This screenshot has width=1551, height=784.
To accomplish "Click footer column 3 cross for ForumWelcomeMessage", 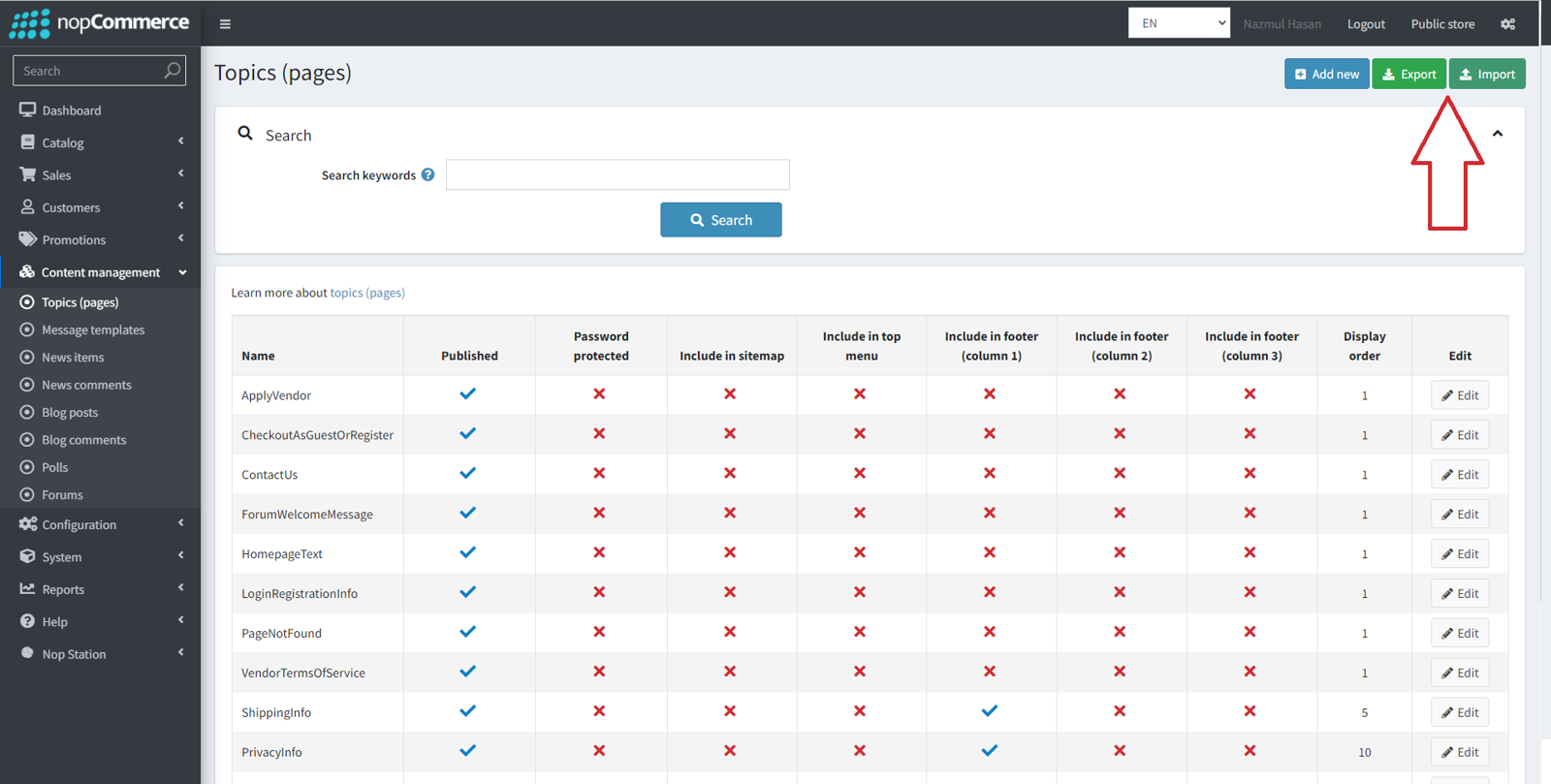I will coord(1250,514).
